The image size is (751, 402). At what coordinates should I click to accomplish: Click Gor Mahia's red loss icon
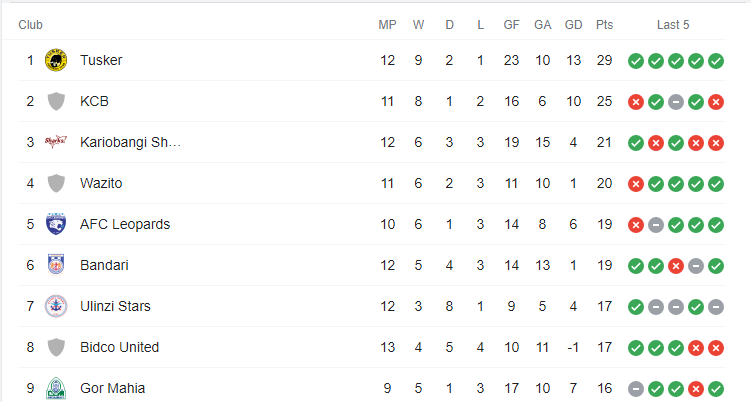click(x=696, y=389)
